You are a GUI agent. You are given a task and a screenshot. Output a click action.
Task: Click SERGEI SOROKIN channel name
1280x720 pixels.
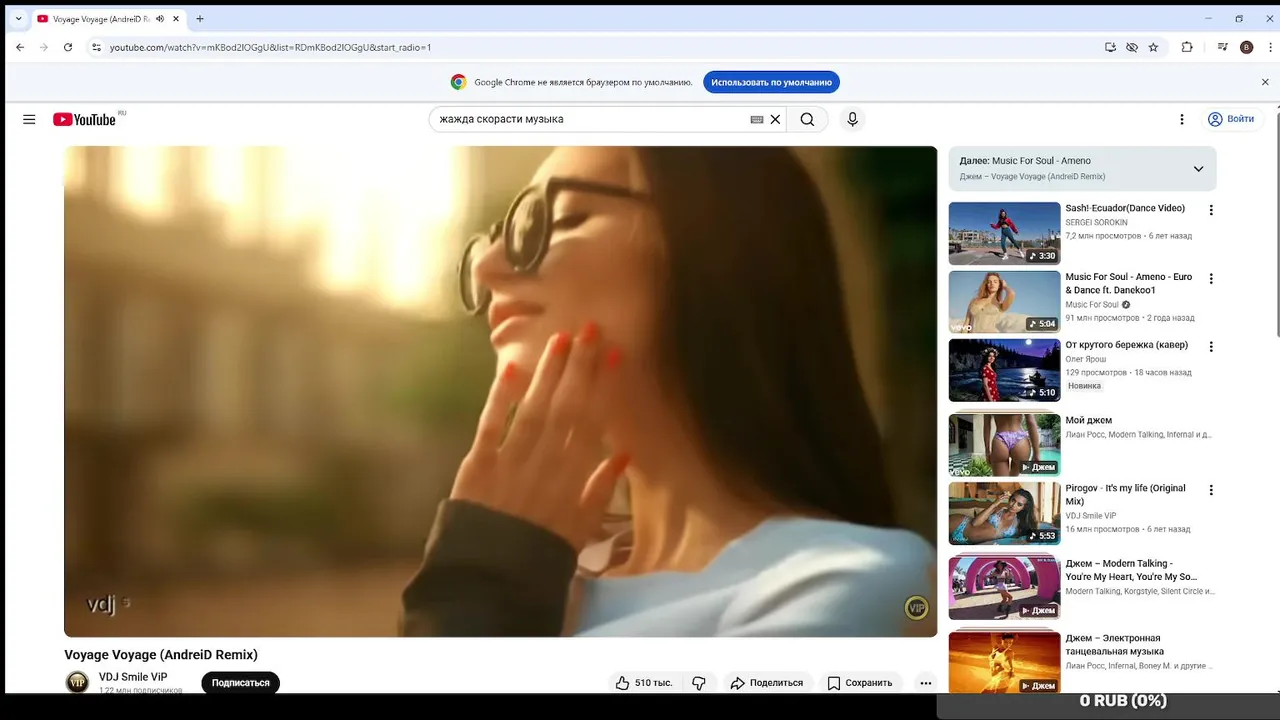tap(1096, 222)
